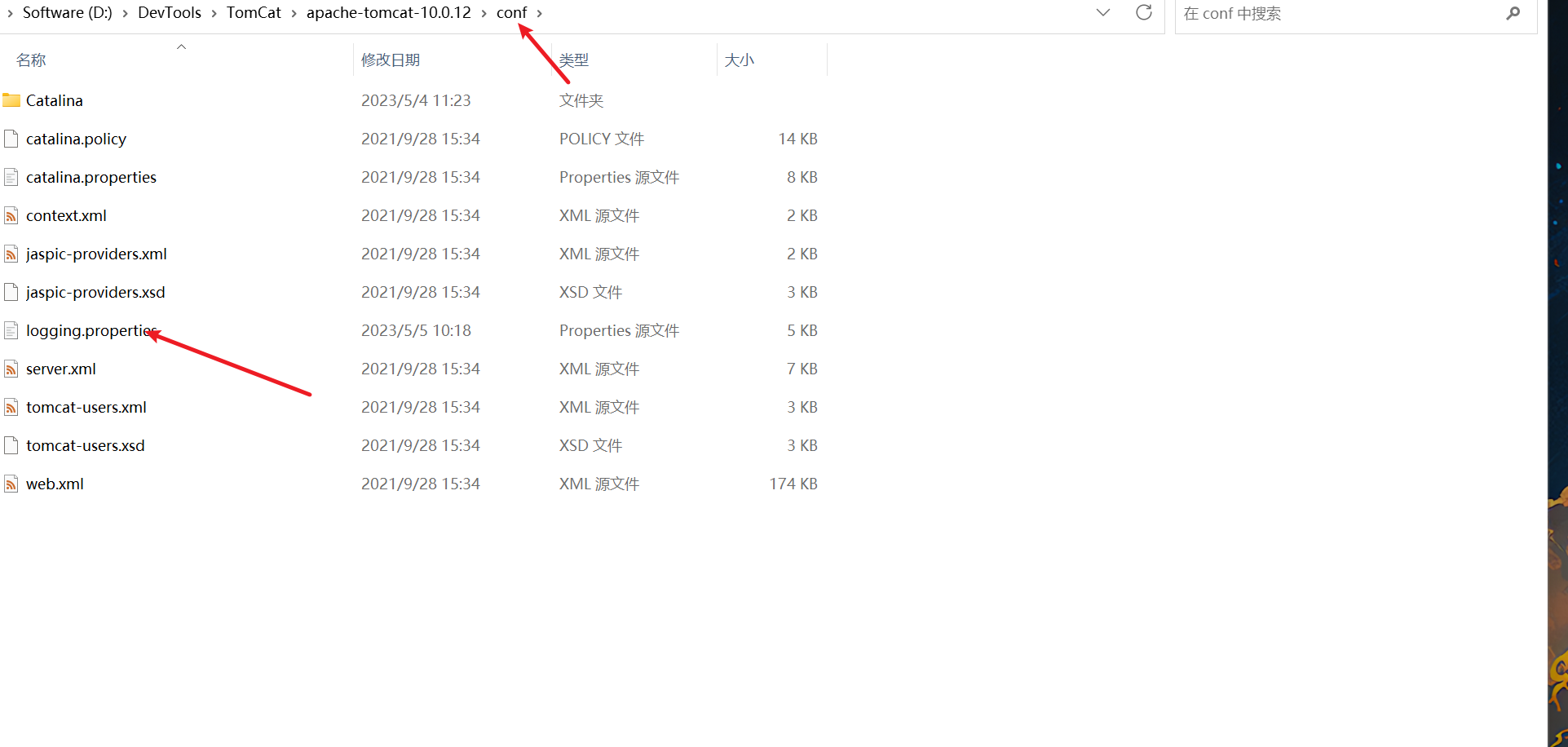The height and width of the screenshot is (747, 1568).
Task: Sort files by the 大小 column
Action: click(740, 60)
